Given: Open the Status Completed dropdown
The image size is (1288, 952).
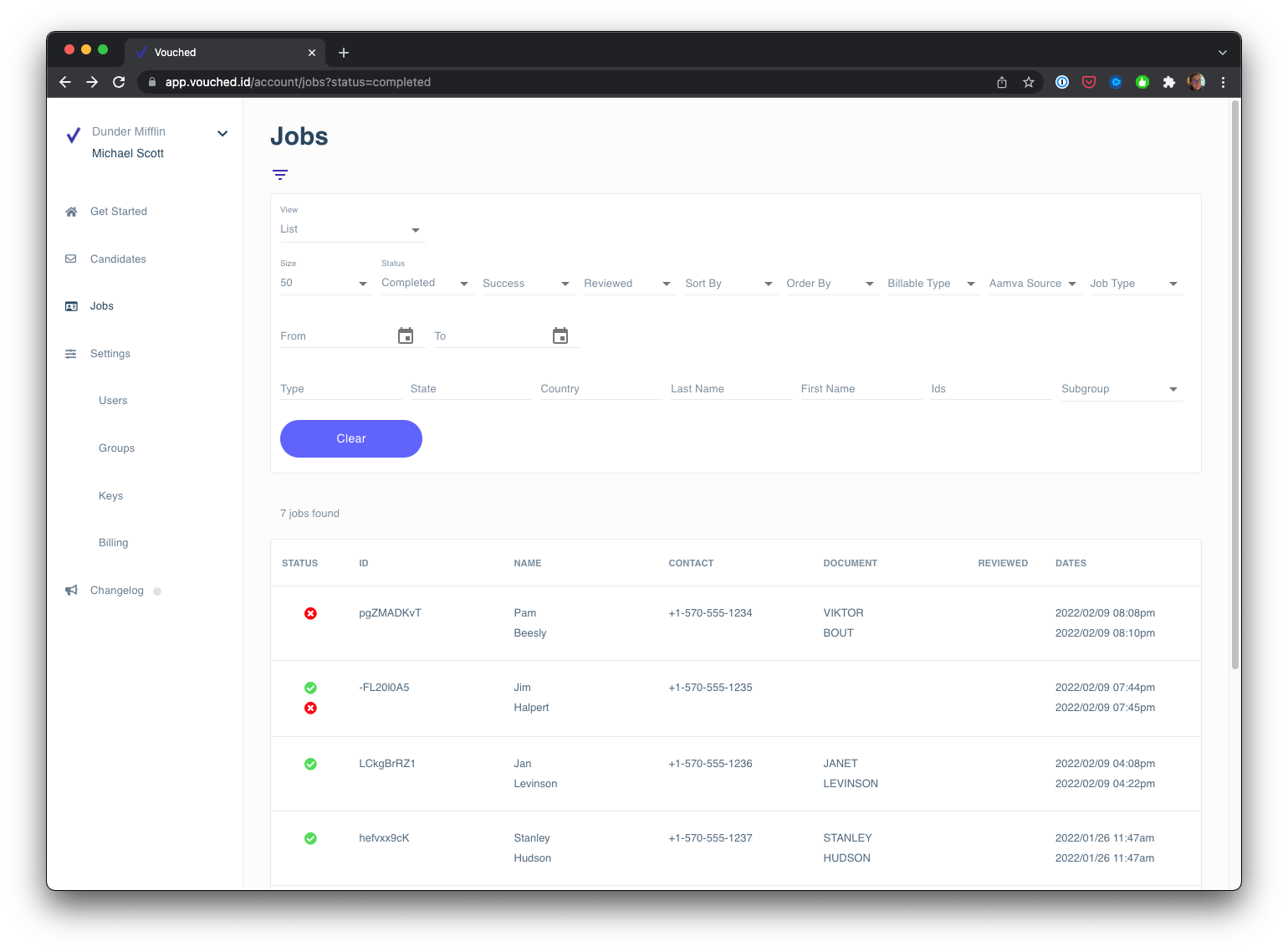Looking at the screenshot, I should click(427, 283).
